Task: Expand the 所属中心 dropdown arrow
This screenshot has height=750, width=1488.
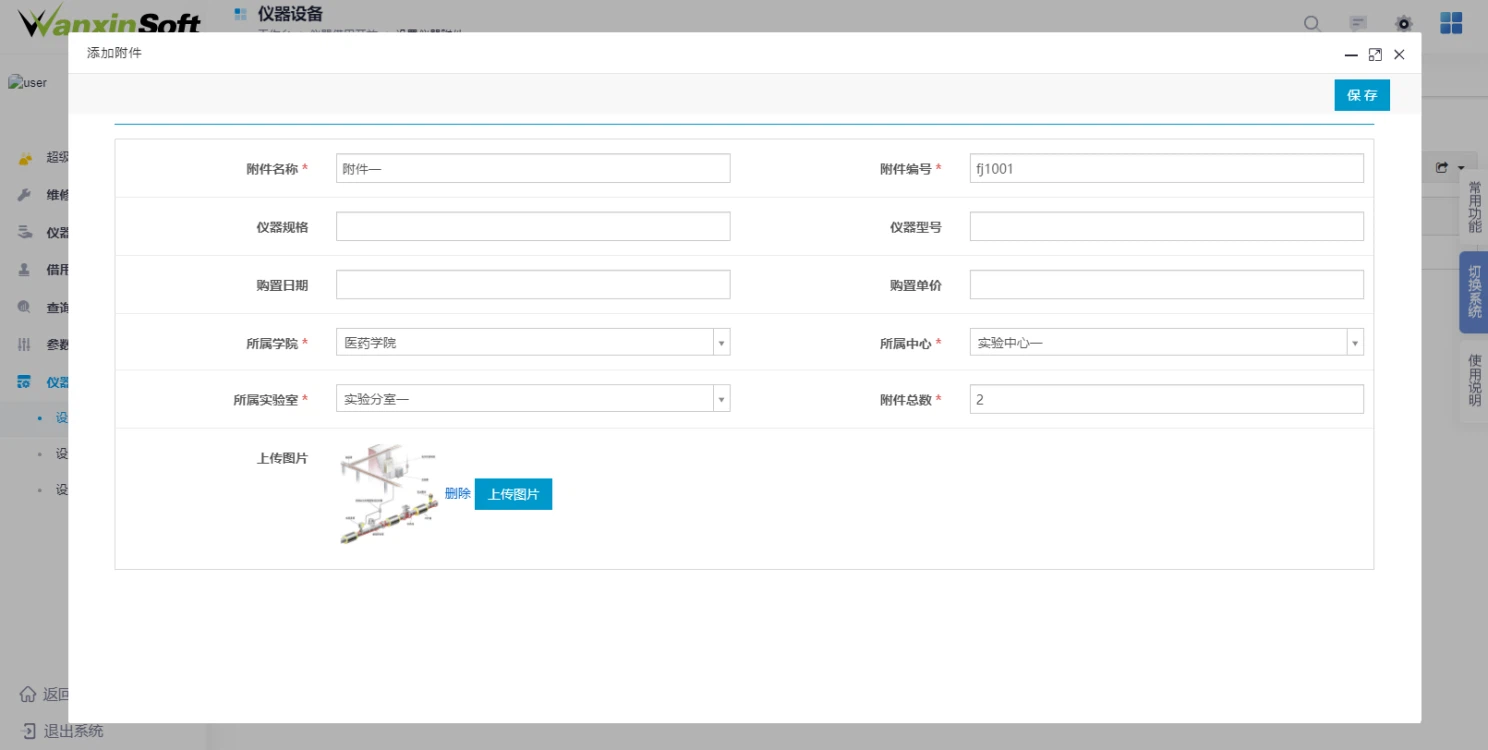Action: [x=1355, y=343]
